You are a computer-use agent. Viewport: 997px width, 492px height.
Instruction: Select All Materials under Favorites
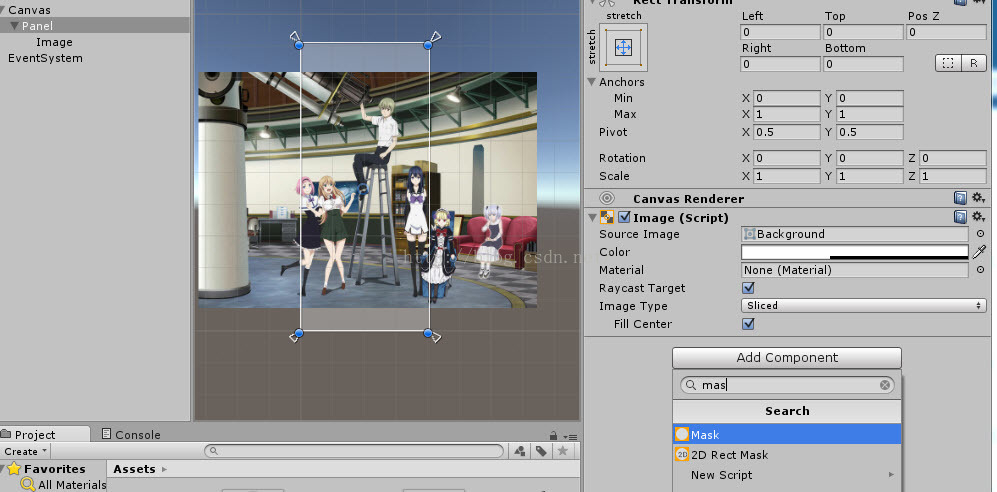point(72,485)
